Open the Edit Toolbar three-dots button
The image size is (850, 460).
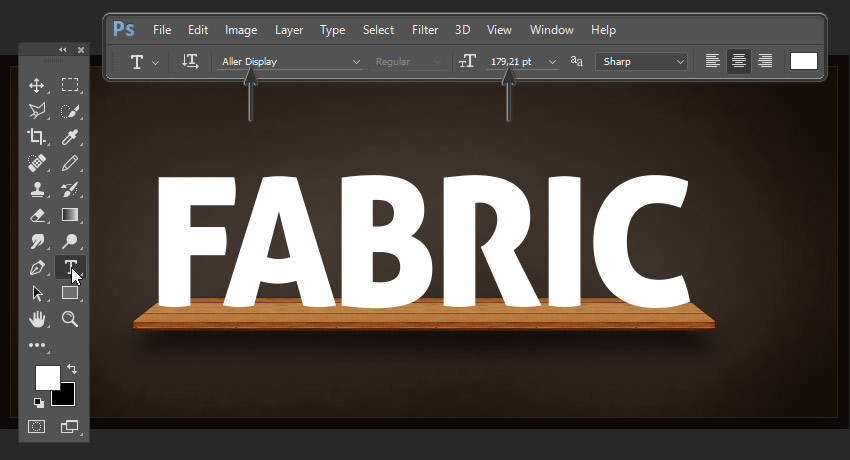(x=37, y=345)
